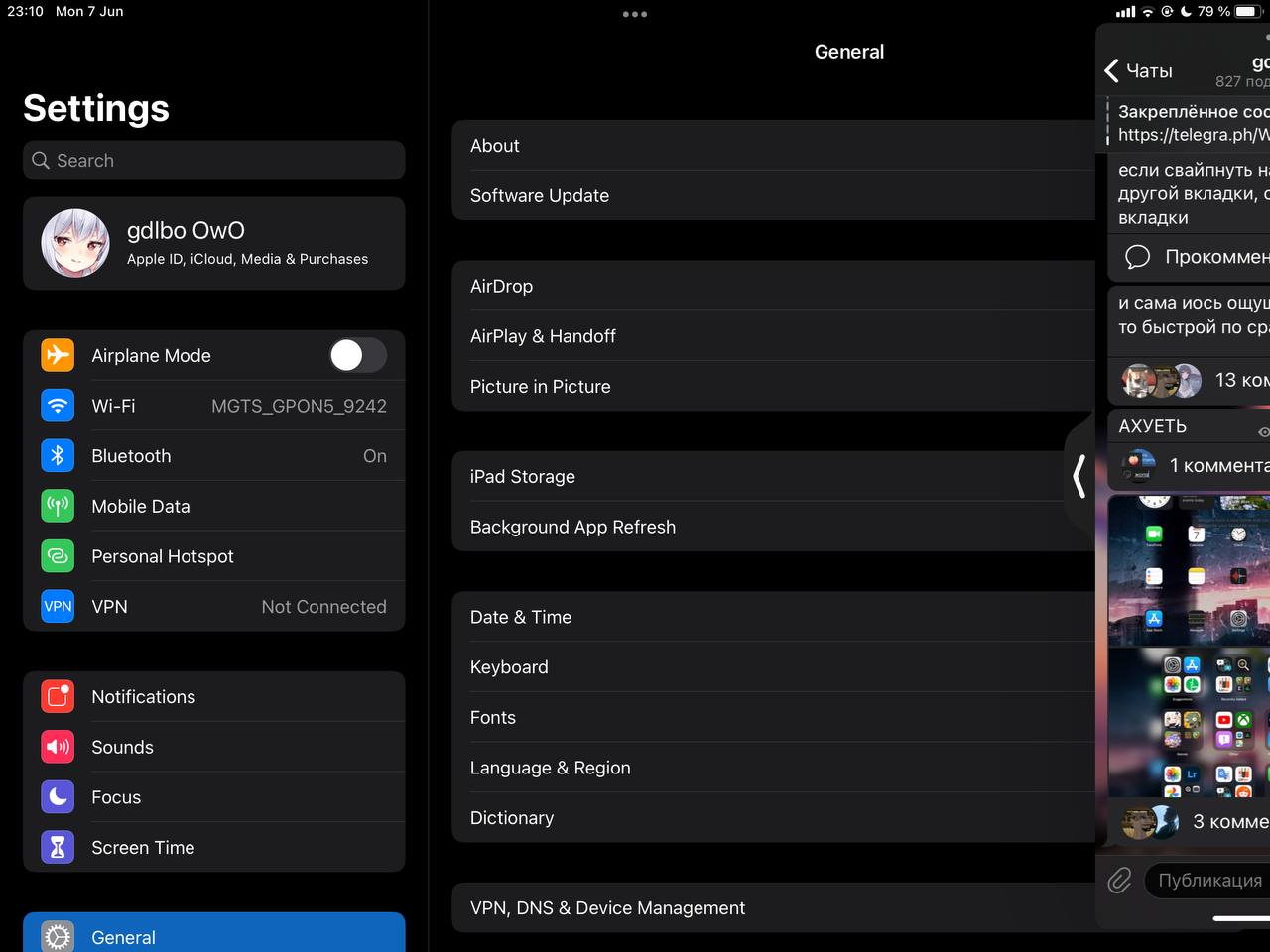Tap the Wi-Fi indicator in status bar
This screenshot has width=1270, height=952.
point(1148,12)
